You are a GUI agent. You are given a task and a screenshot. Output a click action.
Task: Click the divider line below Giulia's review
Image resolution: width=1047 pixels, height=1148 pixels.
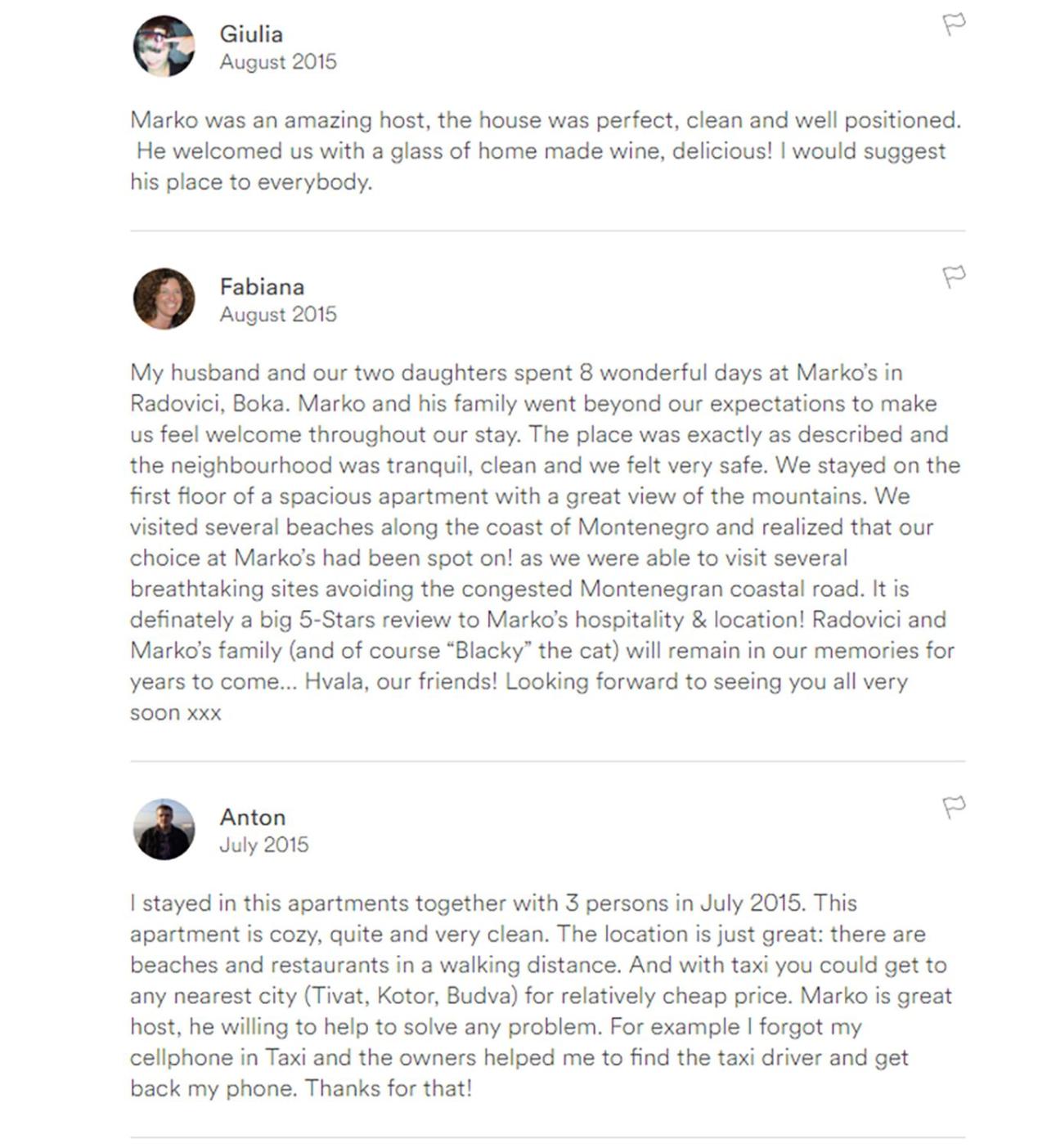(x=547, y=231)
